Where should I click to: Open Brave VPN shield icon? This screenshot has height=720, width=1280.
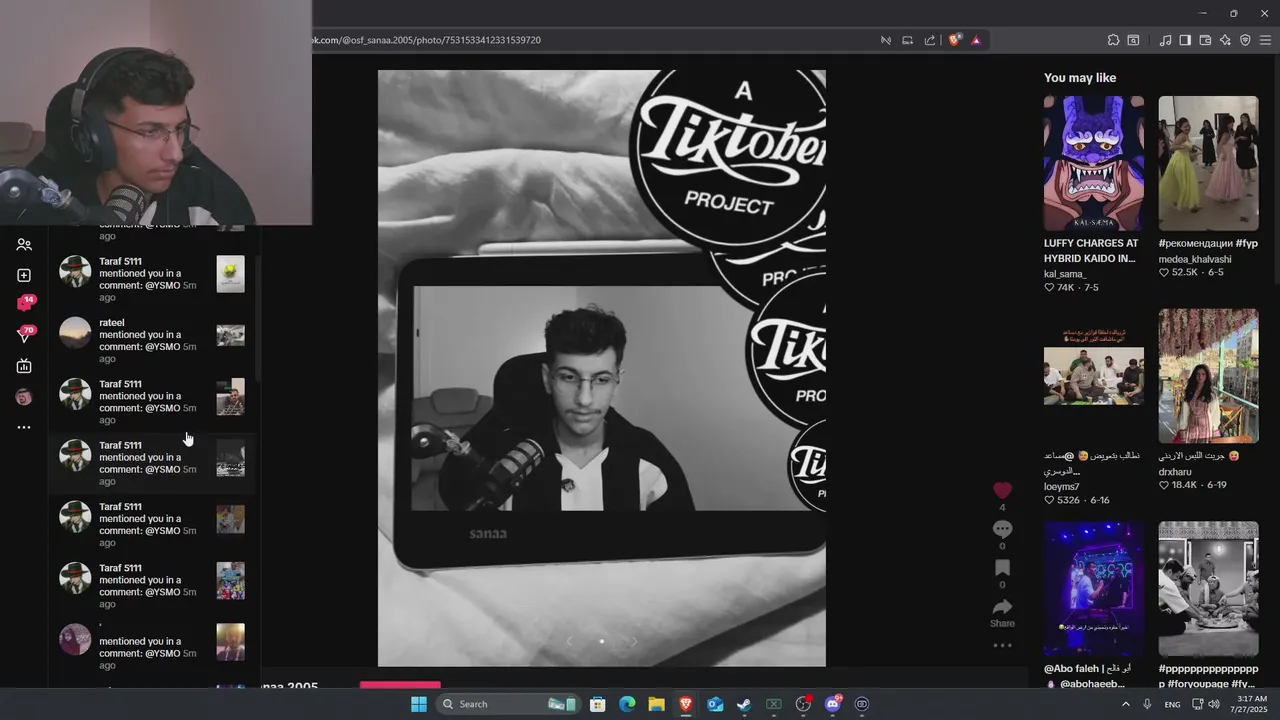pyautogui.click(x=1245, y=40)
